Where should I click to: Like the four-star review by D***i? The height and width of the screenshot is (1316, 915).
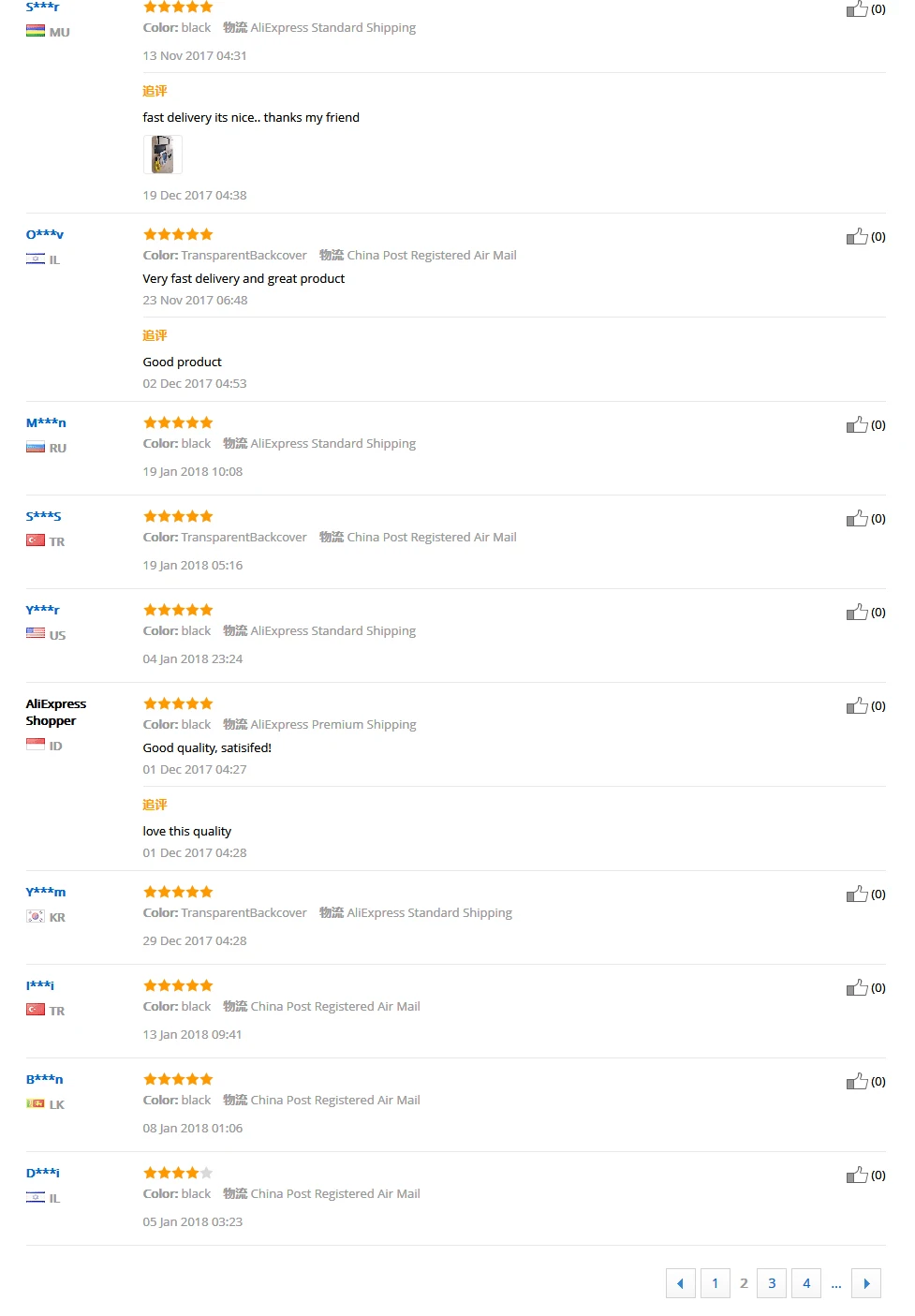[857, 1176]
